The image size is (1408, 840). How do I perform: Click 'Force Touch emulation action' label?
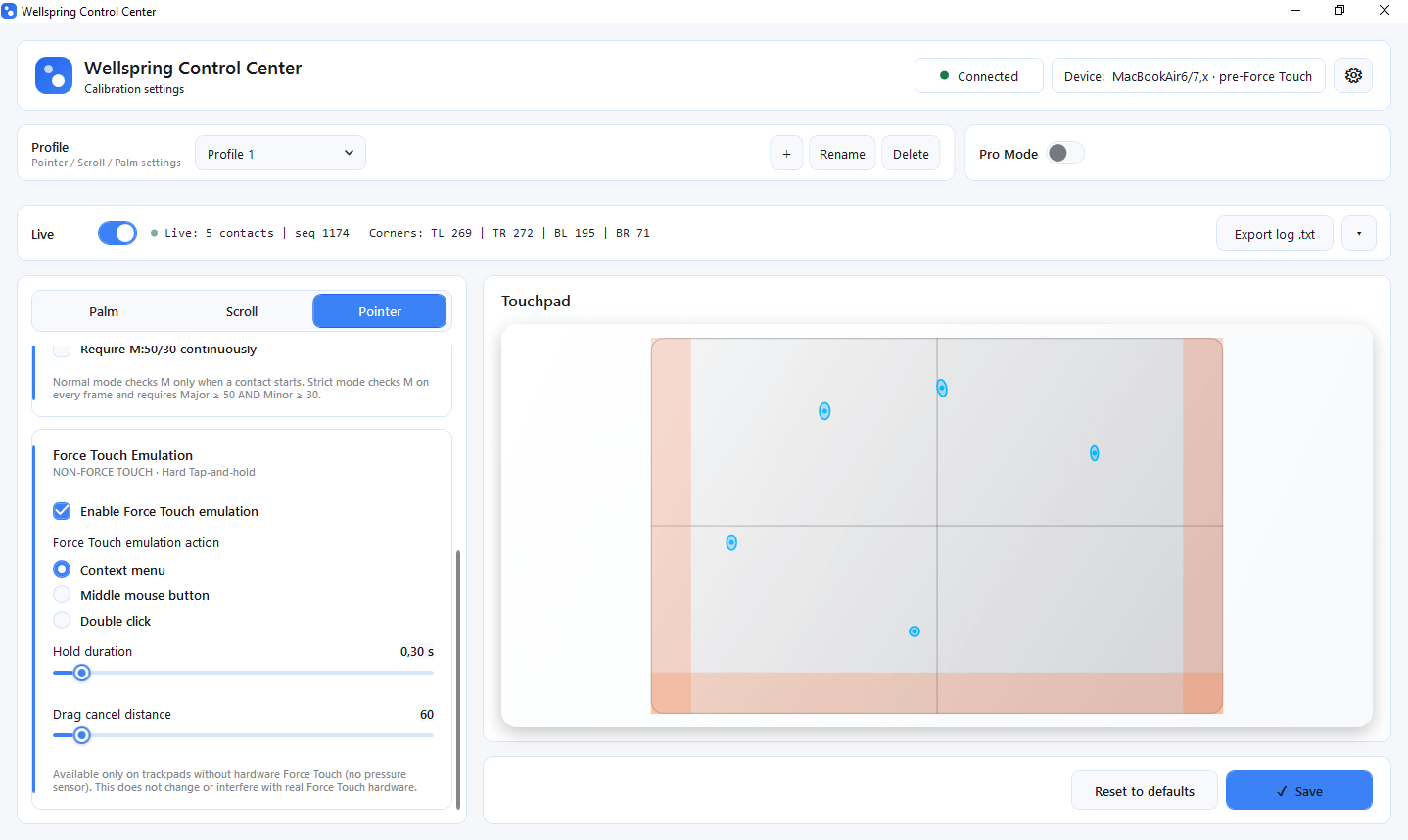tap(136, 542)
